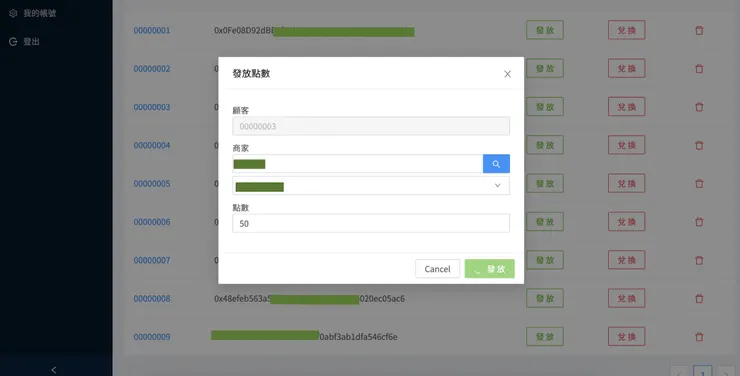Click 發放 button in row 00000008

coord(545,299)
